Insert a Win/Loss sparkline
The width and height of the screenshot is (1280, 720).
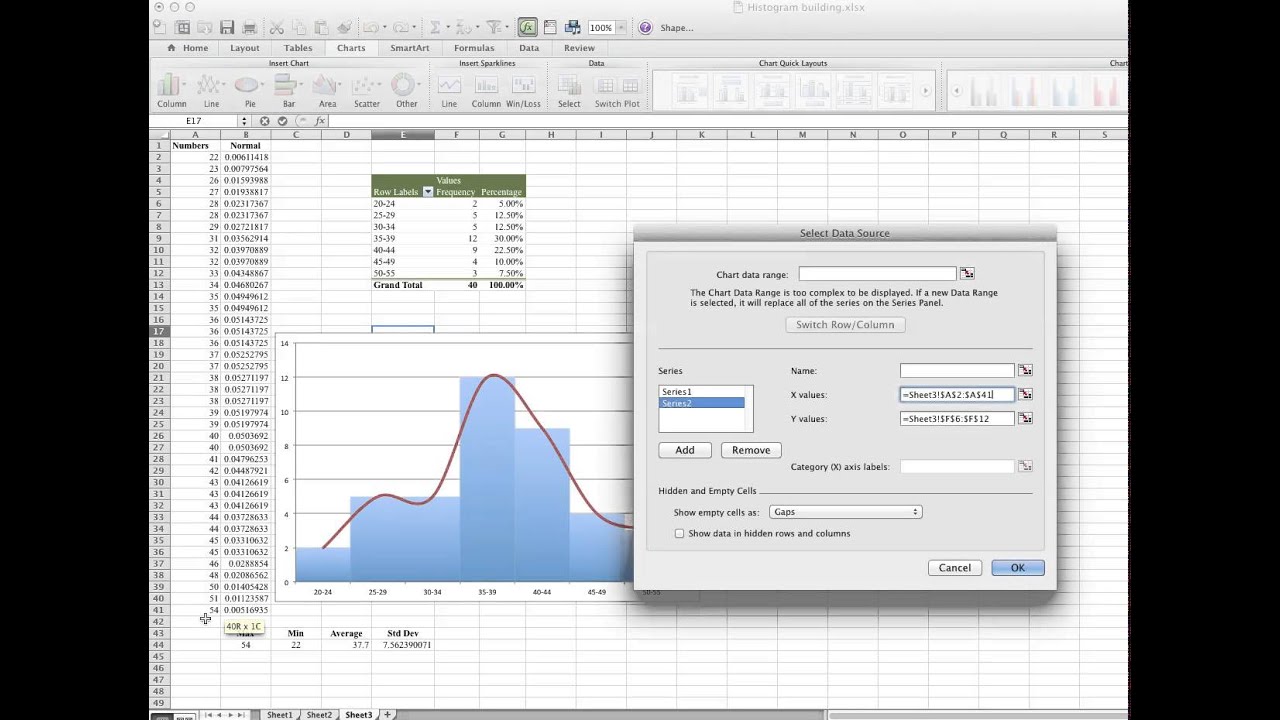coord(523,91)
